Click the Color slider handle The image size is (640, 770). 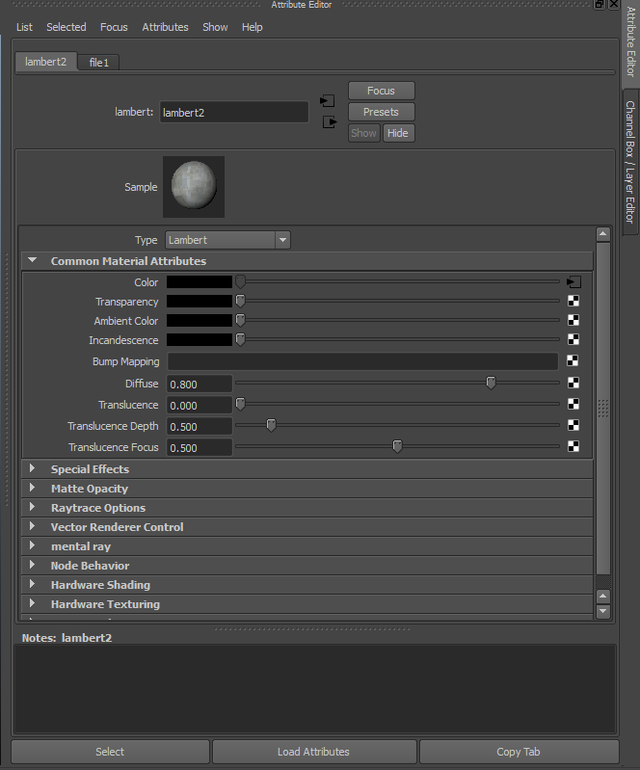[x=240, y=281]
